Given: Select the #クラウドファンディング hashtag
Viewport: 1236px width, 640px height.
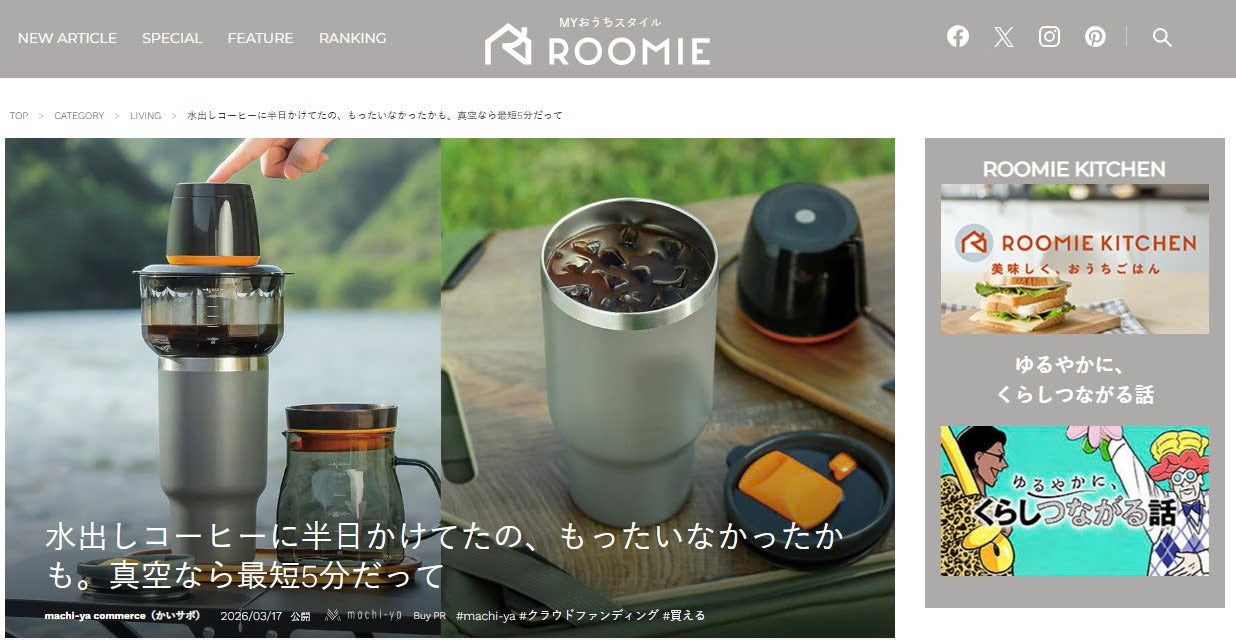Looking at the screenshot, I should tap(588, 615).
